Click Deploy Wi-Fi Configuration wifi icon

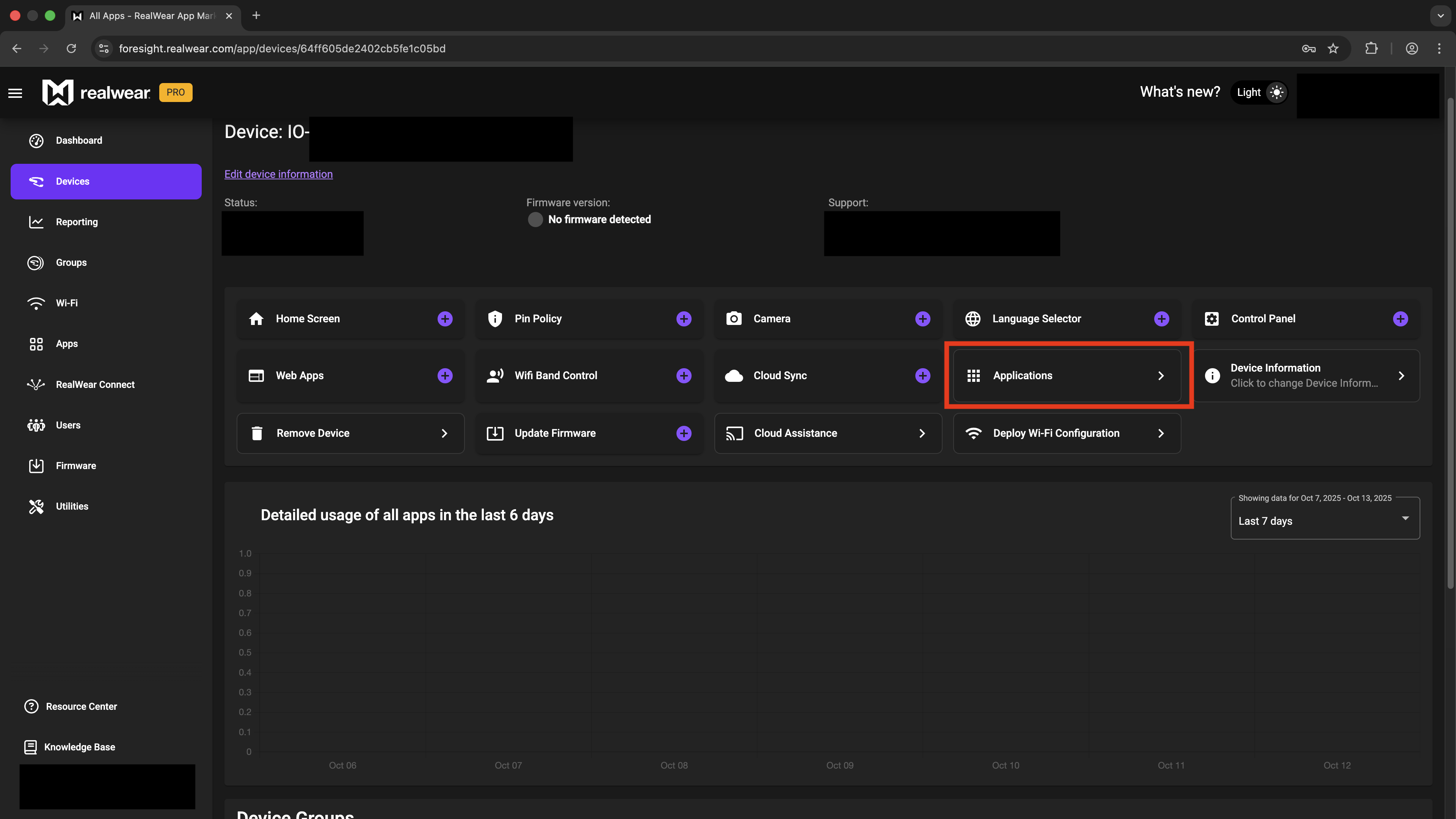pyautogui.click(x=973, y=433)
